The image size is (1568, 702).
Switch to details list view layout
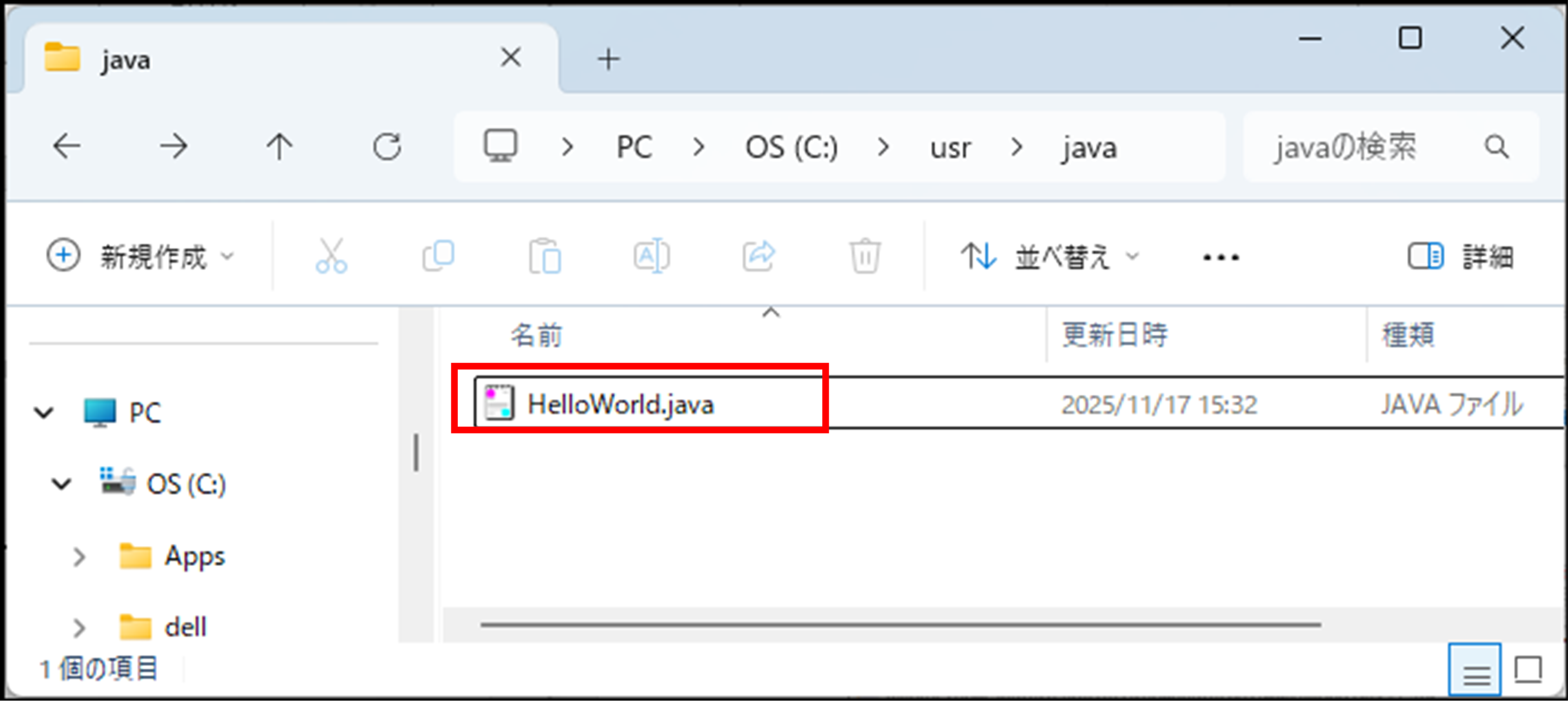(x=1475, y=670)
